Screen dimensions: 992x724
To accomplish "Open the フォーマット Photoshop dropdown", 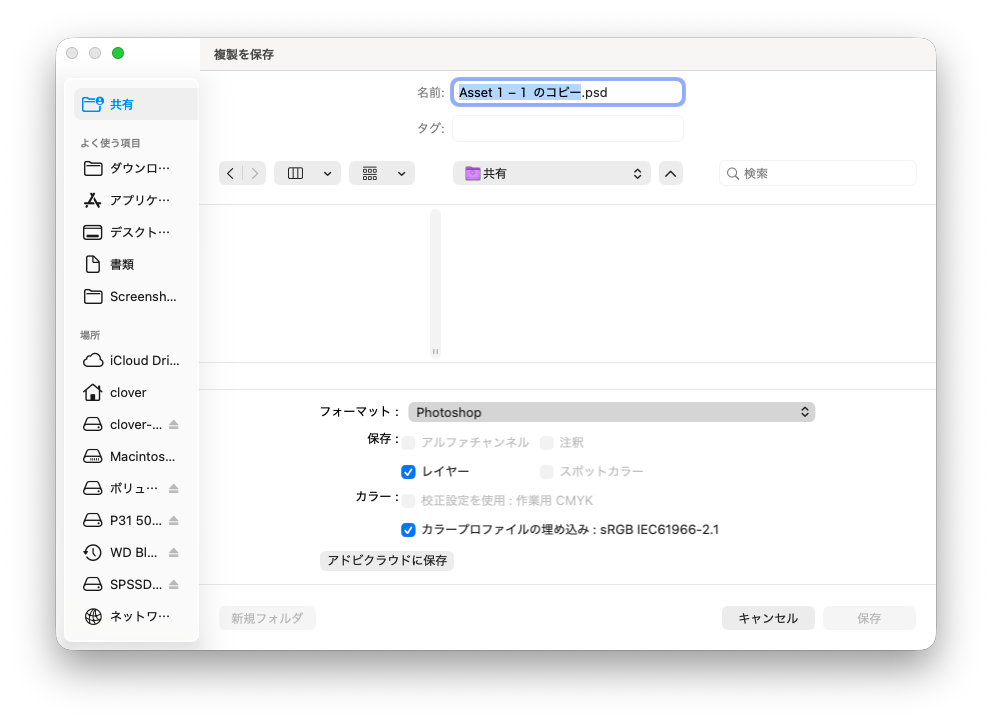I will (611, 412).
